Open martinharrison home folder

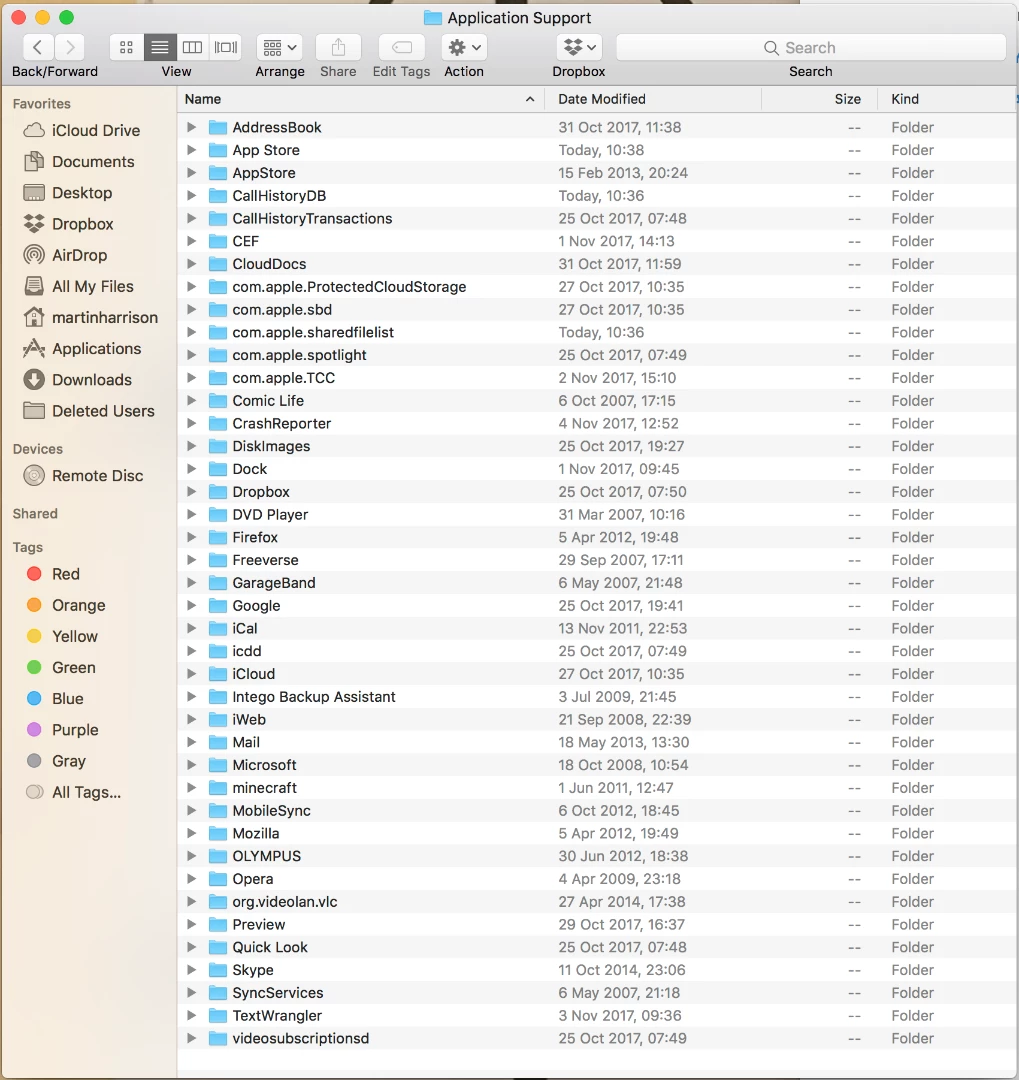tap(91, 318)
